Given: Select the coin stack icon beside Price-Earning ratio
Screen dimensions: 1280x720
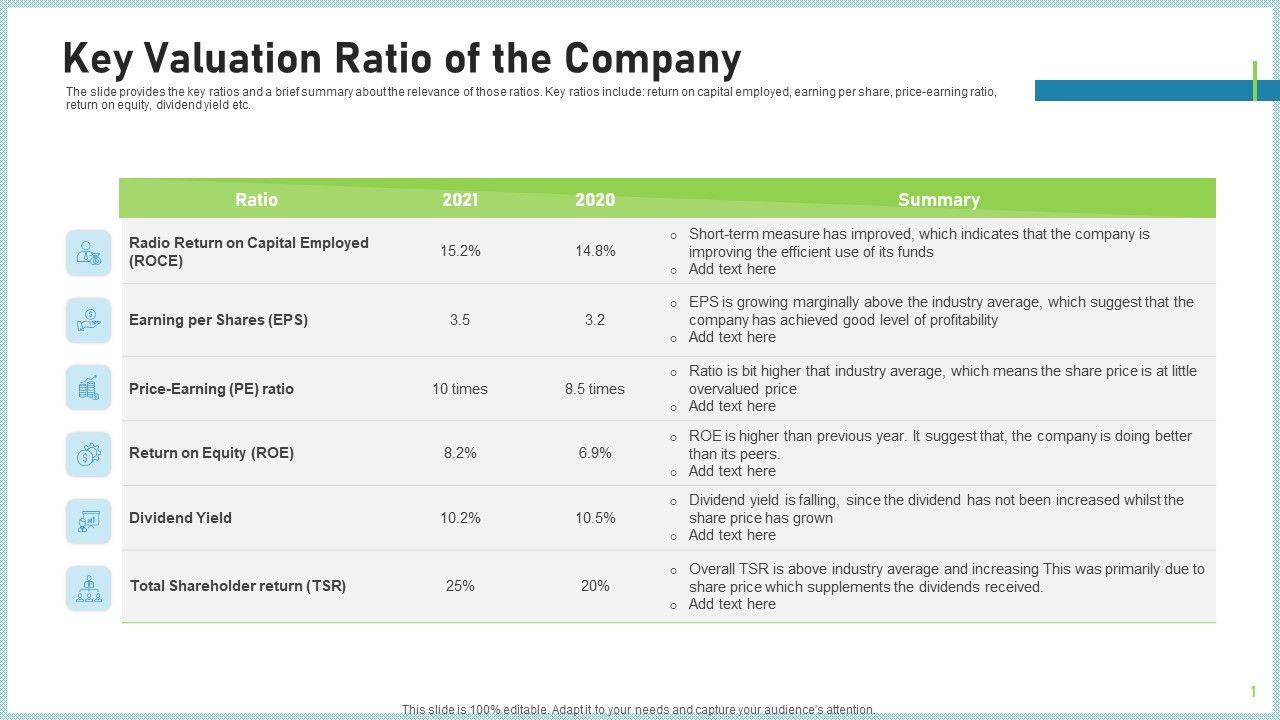Looking at the screenshot, I should click(x=89, y=388).
